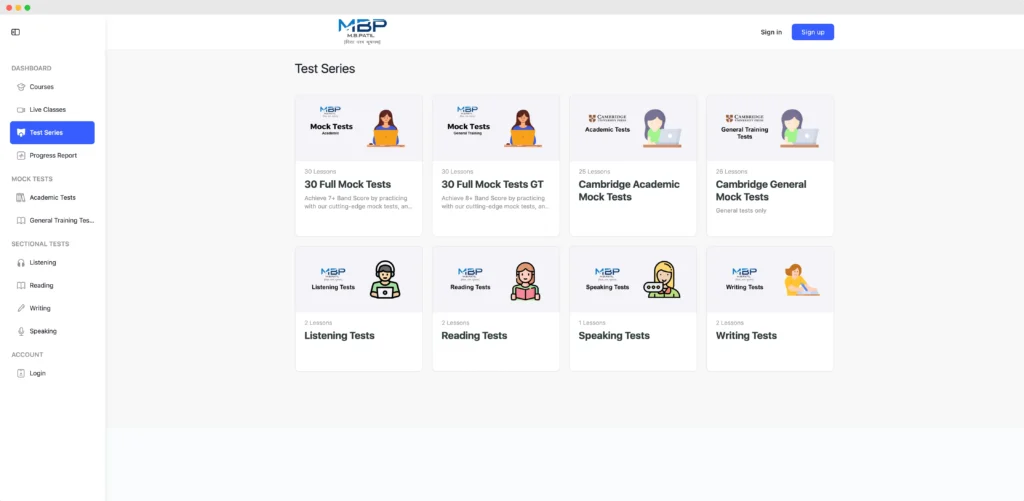The width and height of the screenshot is (1024, 501).
Task: Open the Speaking Tests card title
Action: tap(614, 336)
